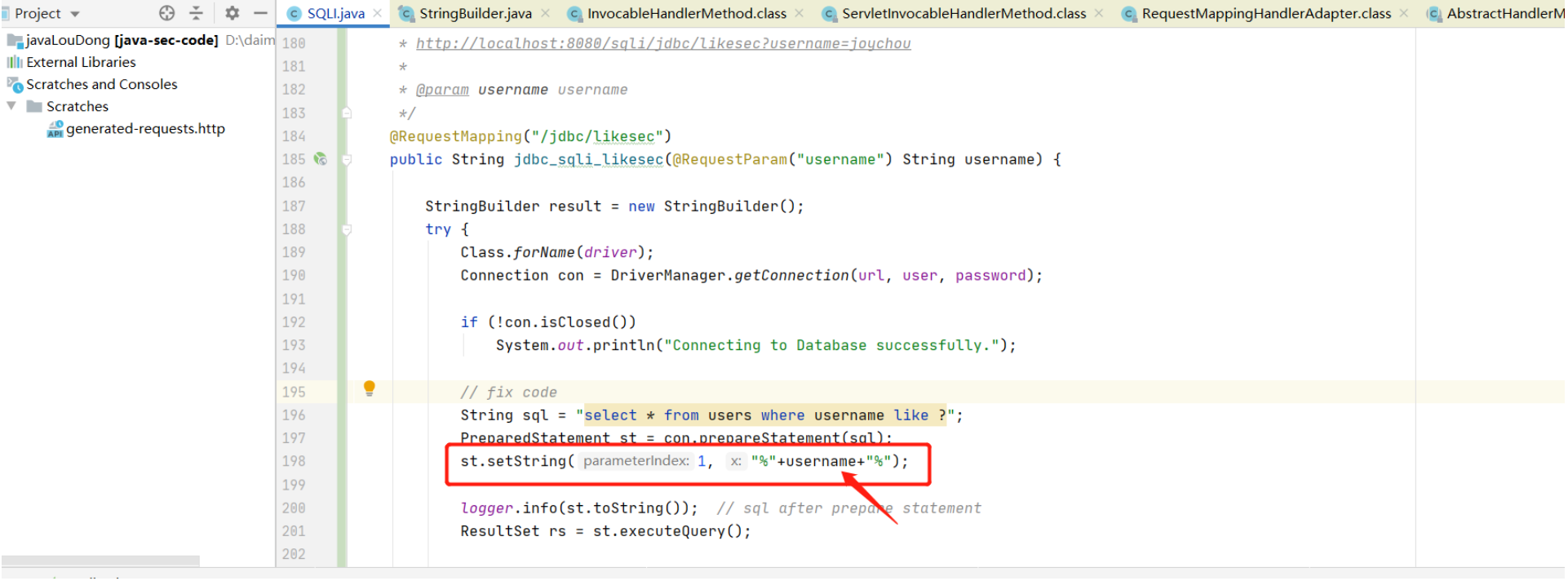Hide the Project panel with the minus icon
Image resolution: width=1568 pixels, height=581 pixels.
click(260, 13)
